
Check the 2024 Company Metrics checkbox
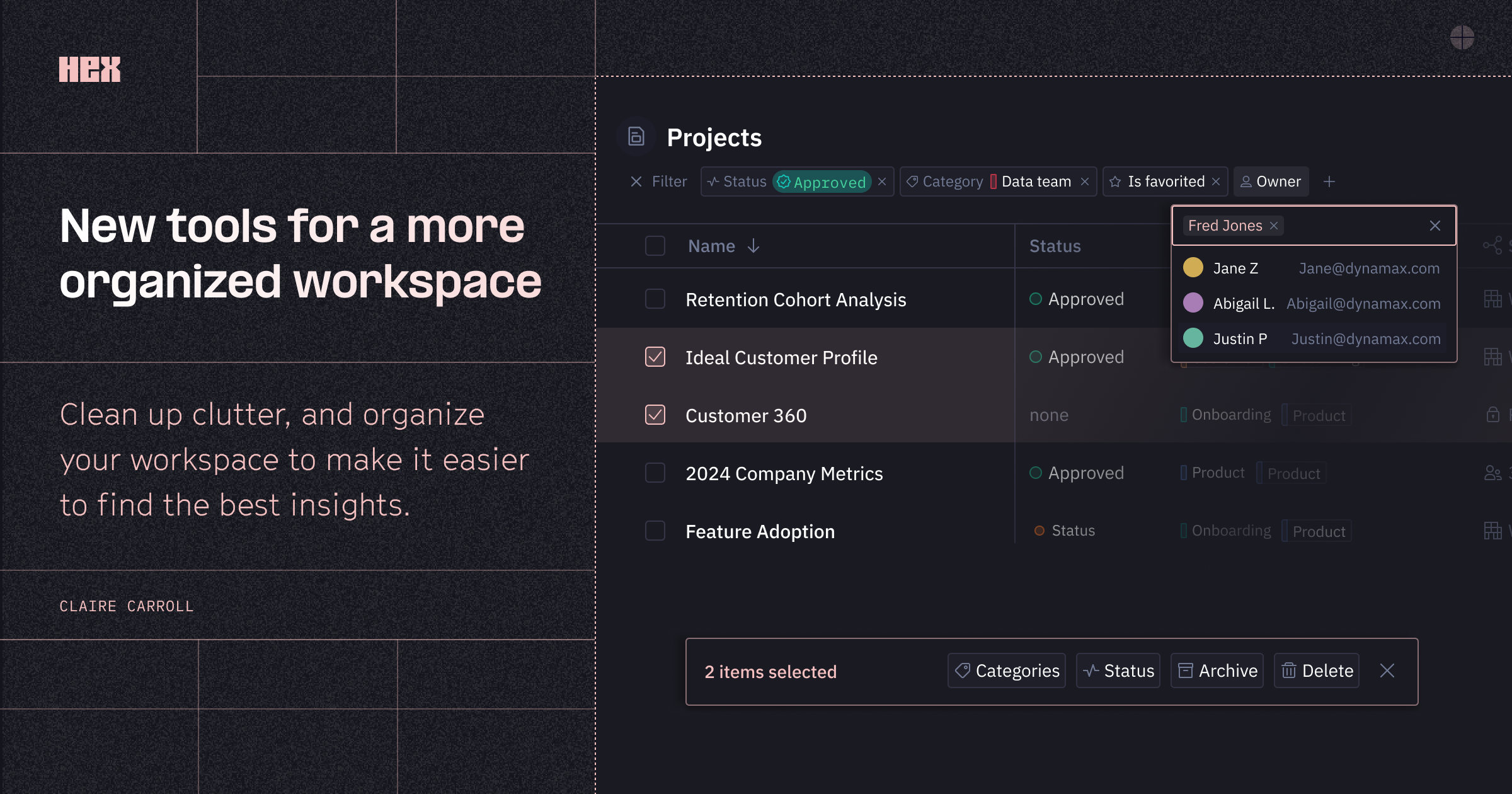click(x=655, y=473)
